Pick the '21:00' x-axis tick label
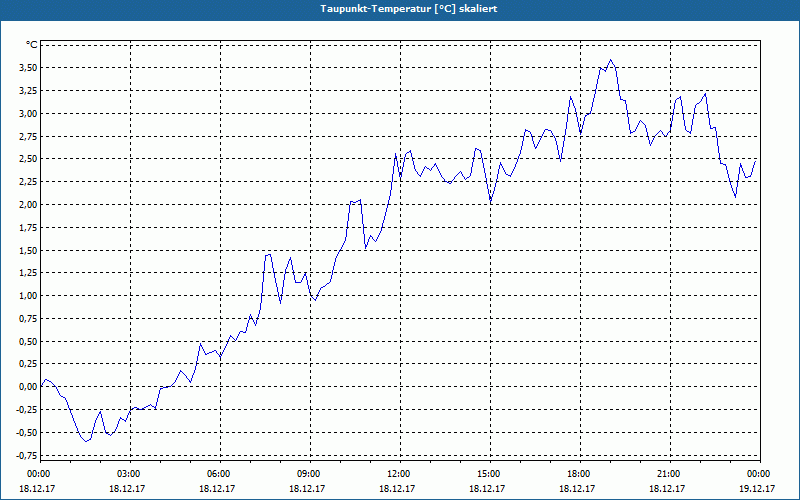This screenshot has height=500, width=800. pos(669,474)
